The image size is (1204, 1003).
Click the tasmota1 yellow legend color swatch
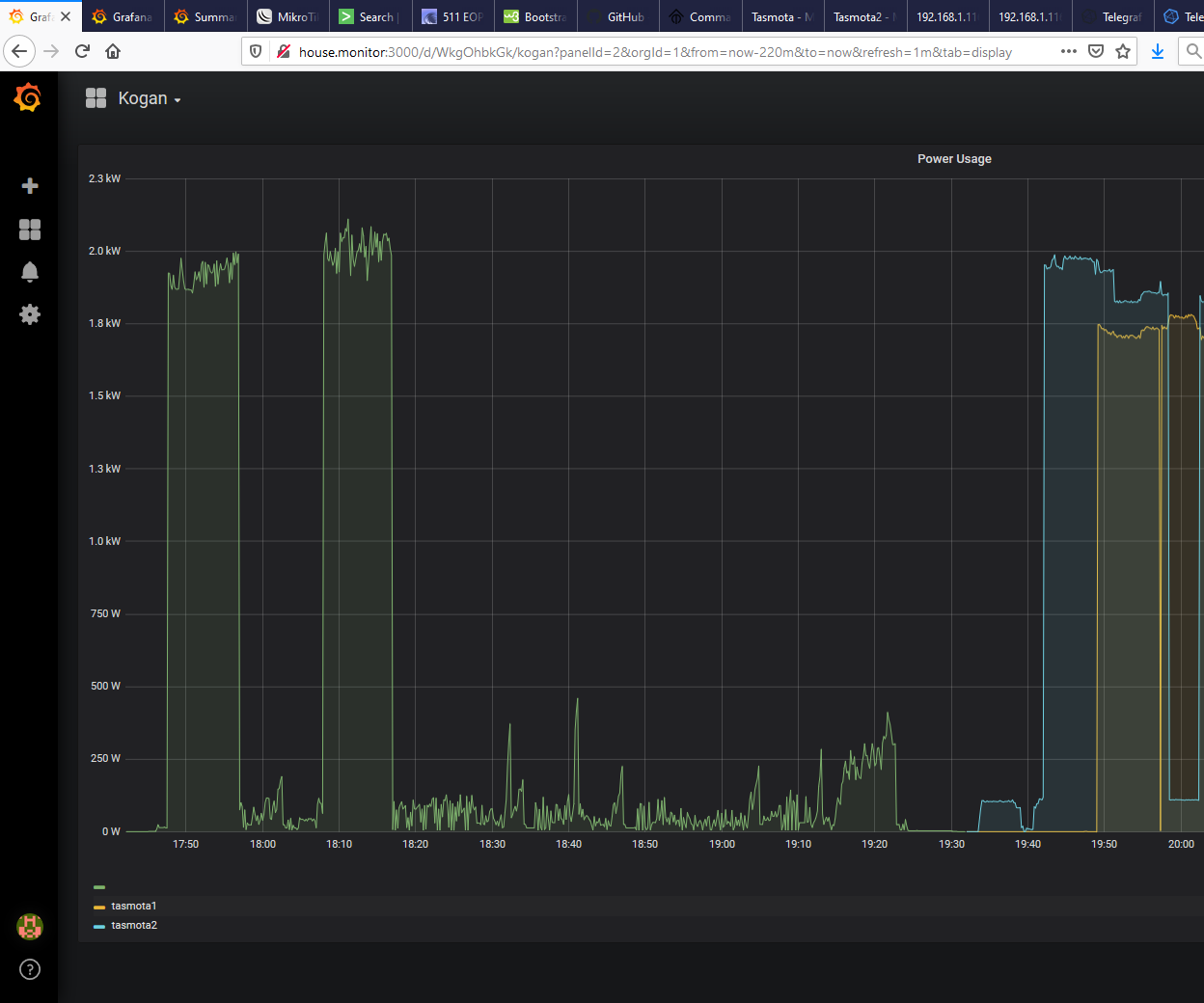[x=98, y=906]
